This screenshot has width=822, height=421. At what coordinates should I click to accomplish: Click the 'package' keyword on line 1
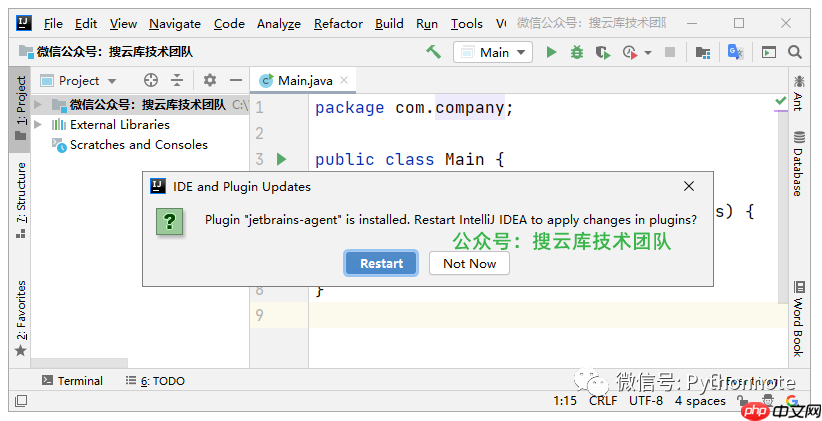pyautogui.click(x=350, y=108)
